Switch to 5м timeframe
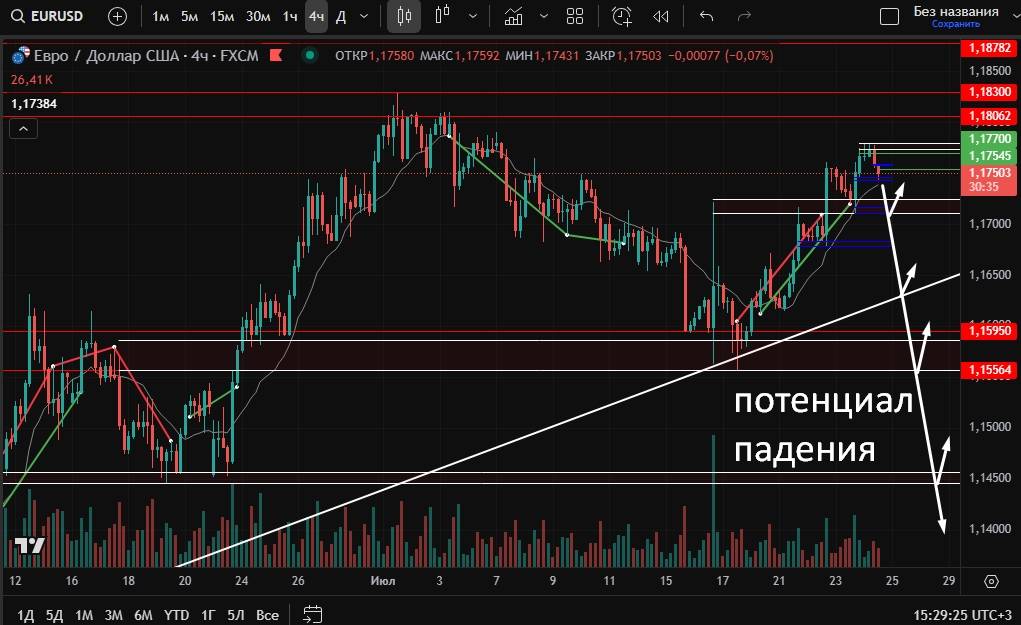1021x625 pixels. coord(189,16)
